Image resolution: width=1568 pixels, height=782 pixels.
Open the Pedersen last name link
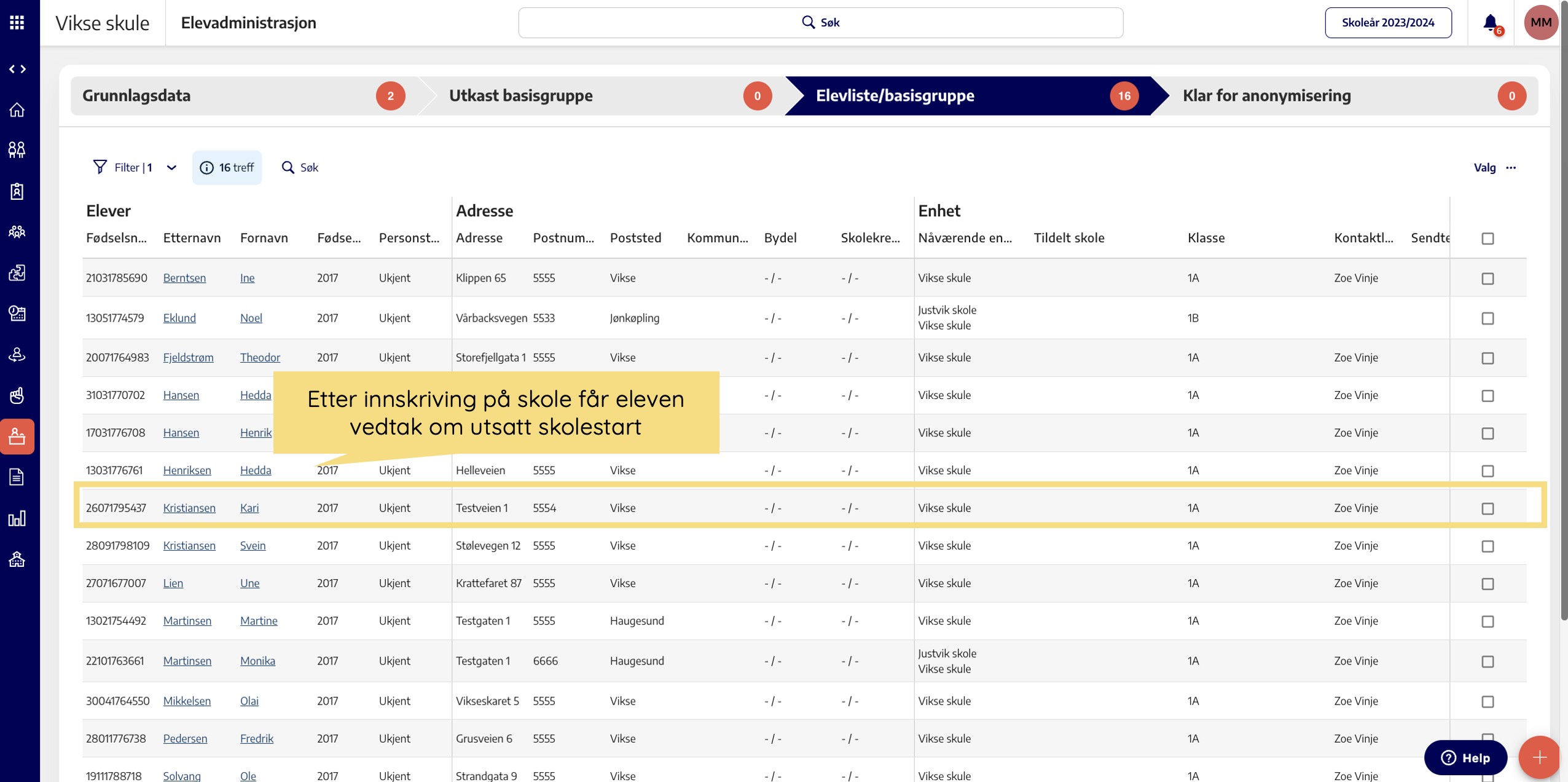pos(185,738)
